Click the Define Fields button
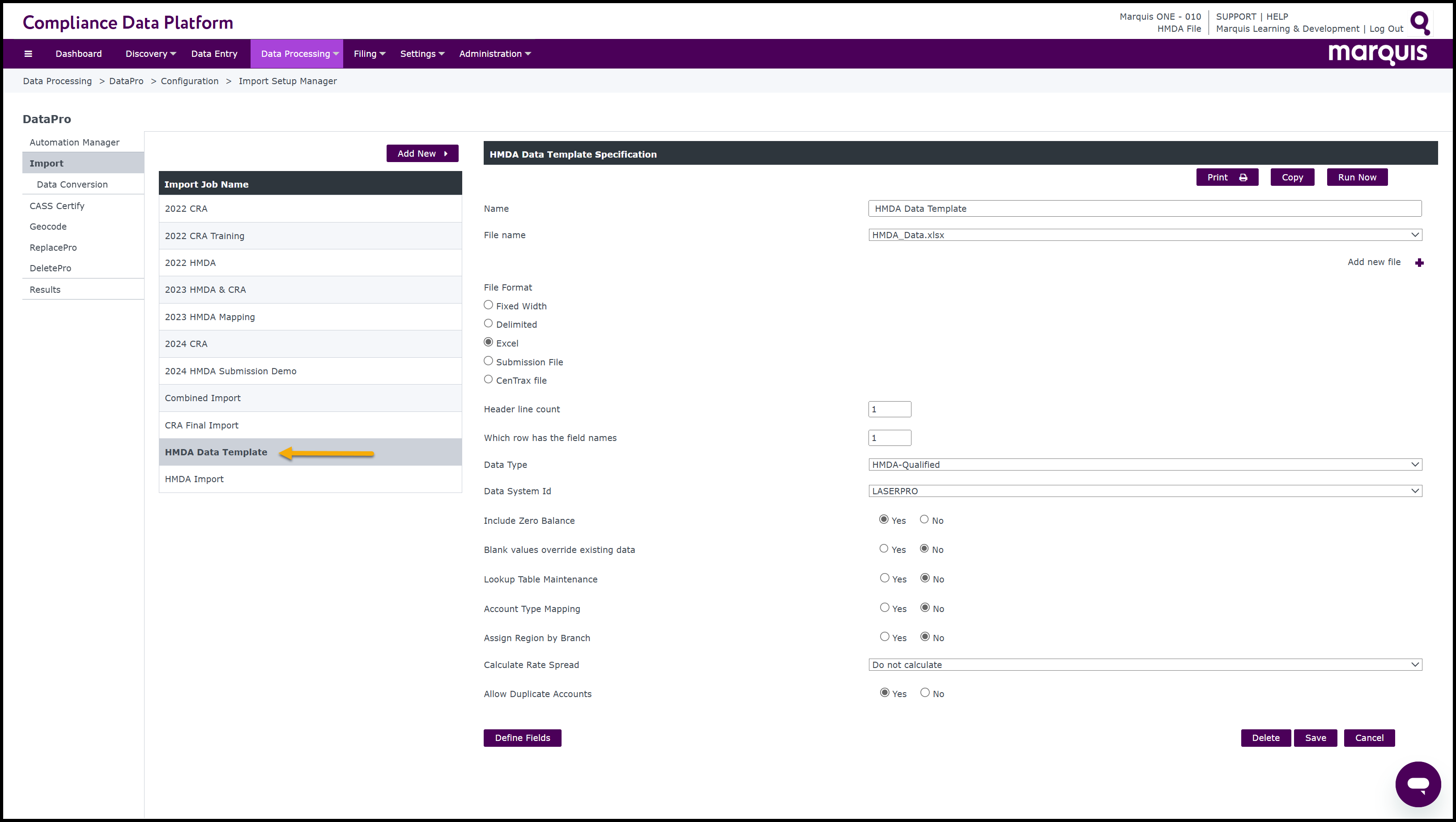 [522, 738]
